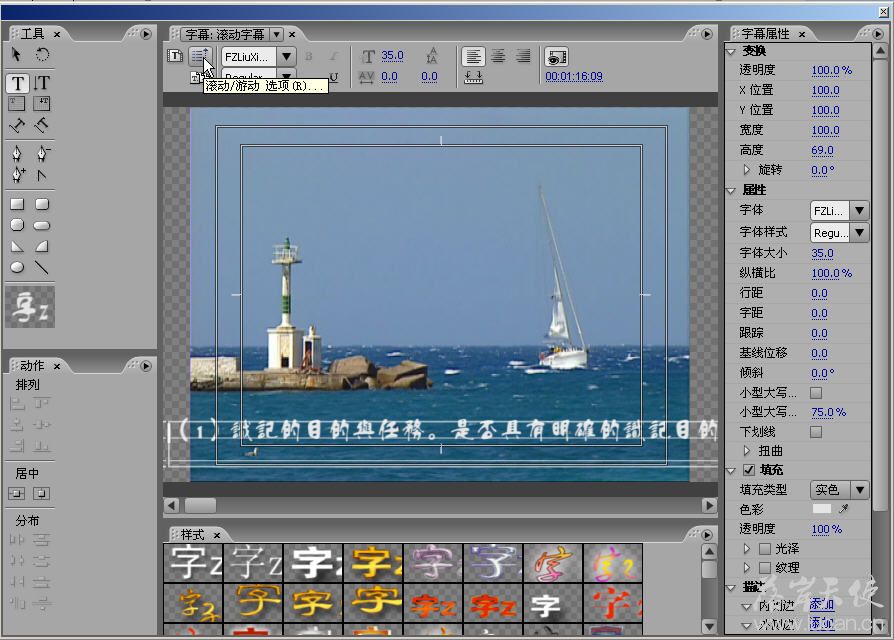Select the Vertical Area Type tool
This screenshot has width=894, height=640.
[42, 103]
